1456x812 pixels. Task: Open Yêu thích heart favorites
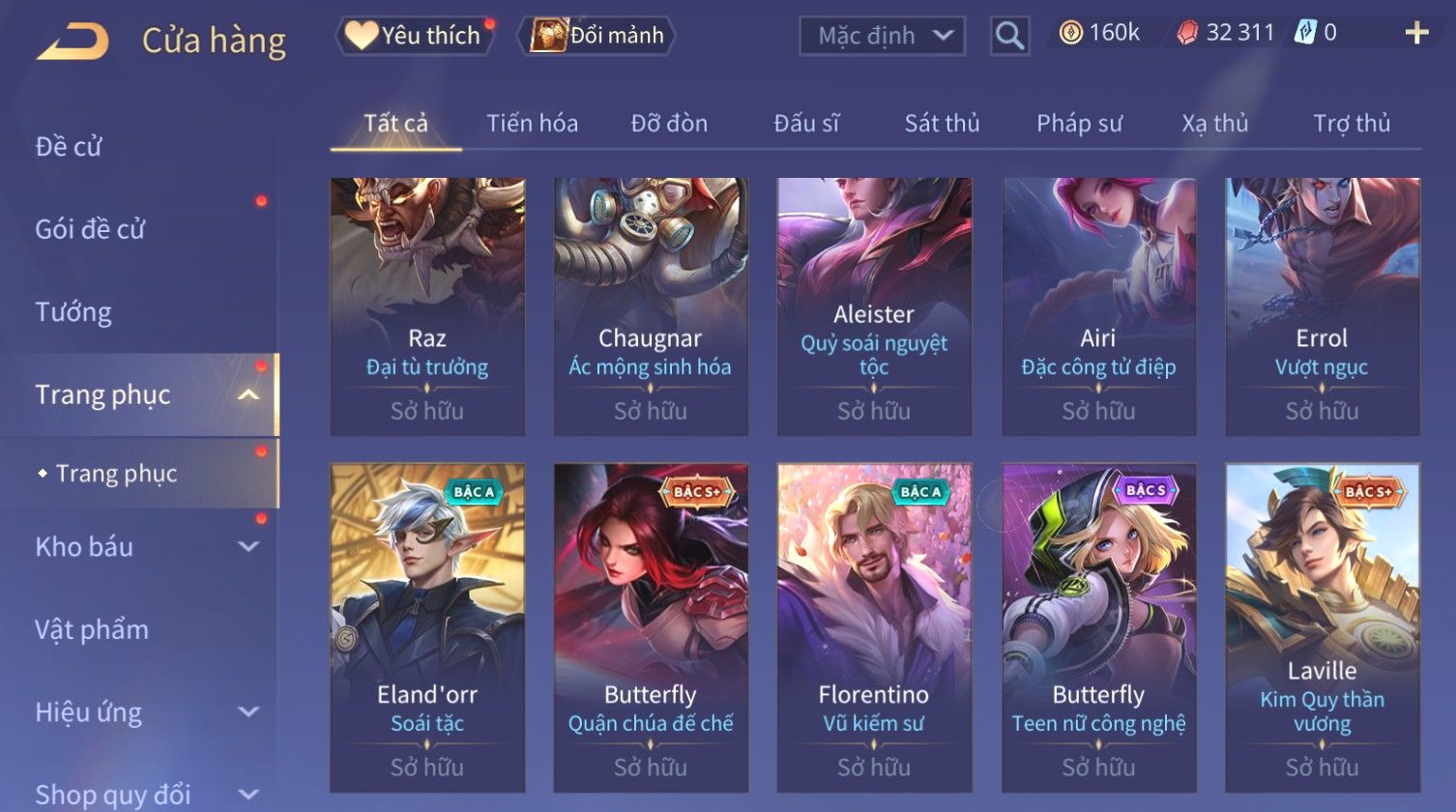point(415,36)
